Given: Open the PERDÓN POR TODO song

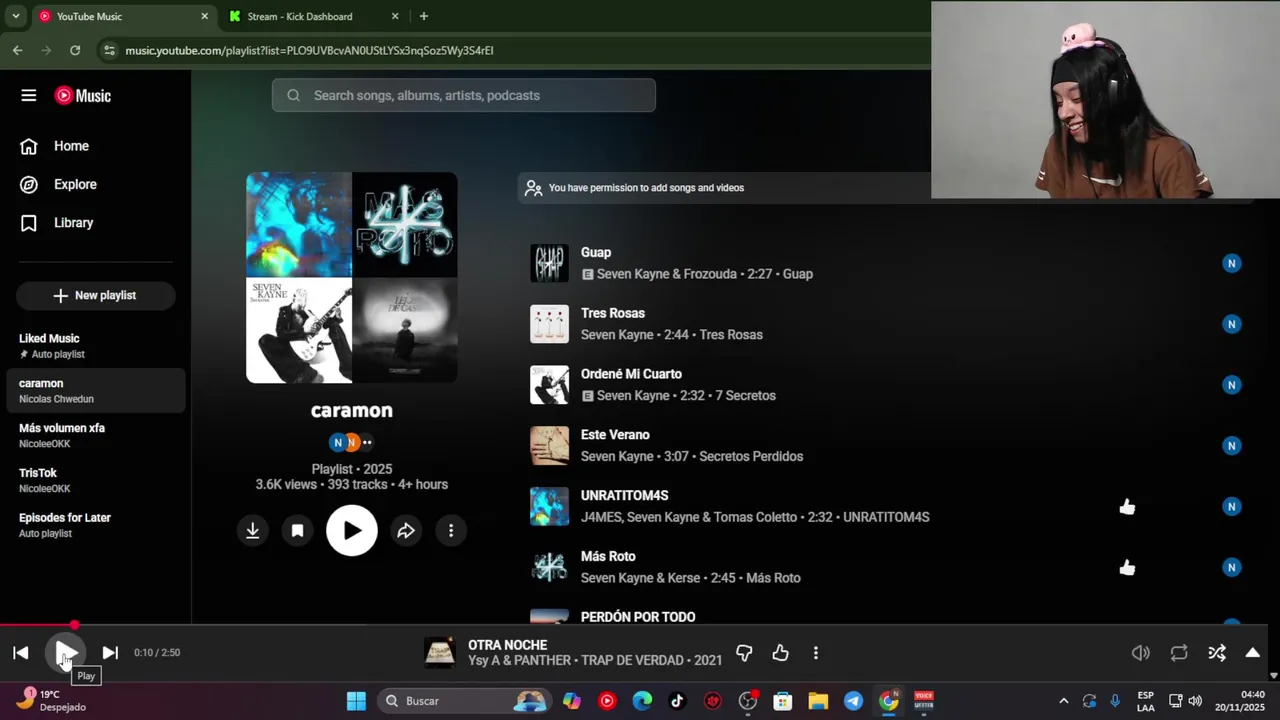Looking at the screenshot, I should (x=638, y=617).
